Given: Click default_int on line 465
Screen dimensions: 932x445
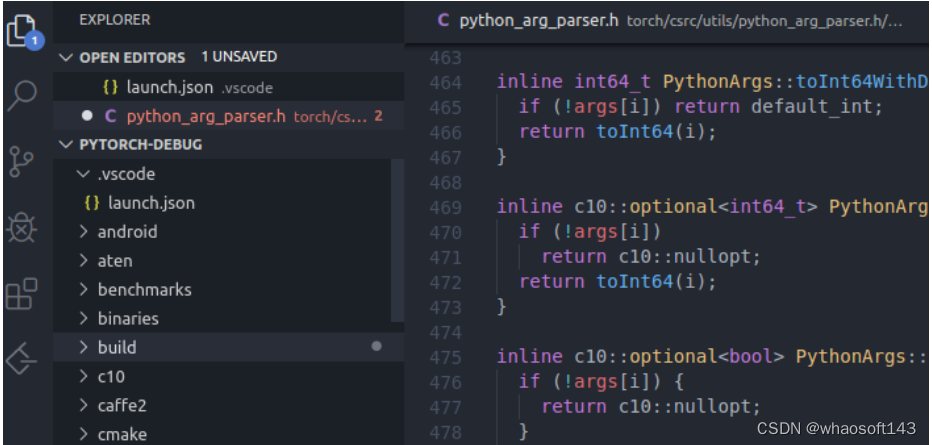Looking at the screenshot, I should [x=811, y=107].
